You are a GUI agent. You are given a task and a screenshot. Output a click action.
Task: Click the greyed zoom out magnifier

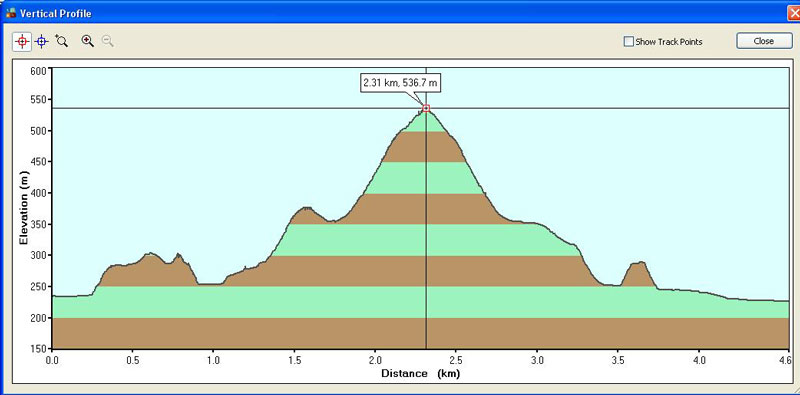click(107, 41)
